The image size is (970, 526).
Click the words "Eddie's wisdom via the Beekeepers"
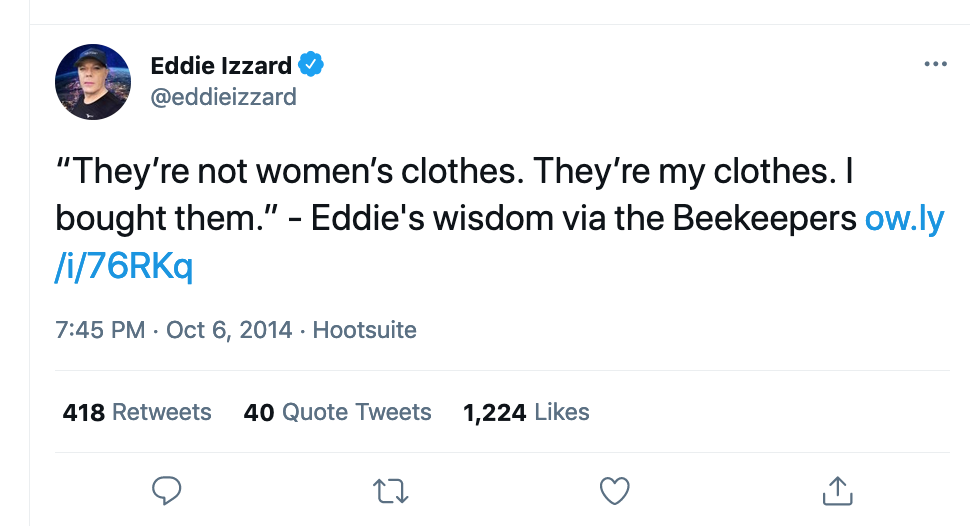click(582, 219)
